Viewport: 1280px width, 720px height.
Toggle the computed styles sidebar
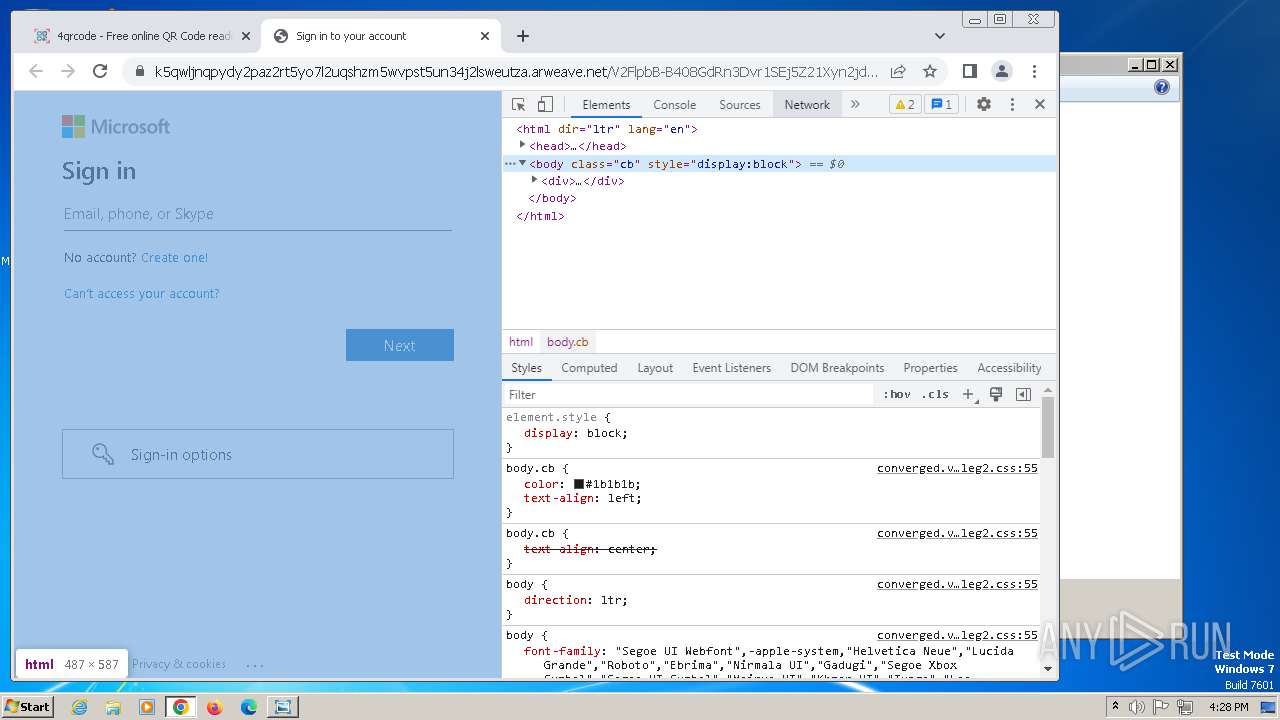click(x=1023, y=395)
